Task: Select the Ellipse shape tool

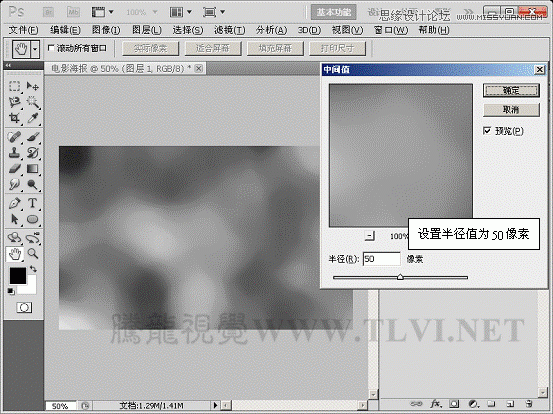Action: (x=32, y=219)
